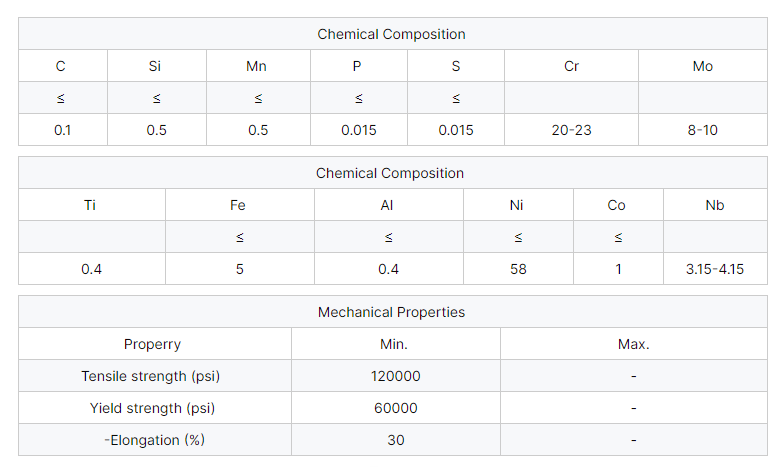Click the 0.015 value under S

tap(456, 130)
